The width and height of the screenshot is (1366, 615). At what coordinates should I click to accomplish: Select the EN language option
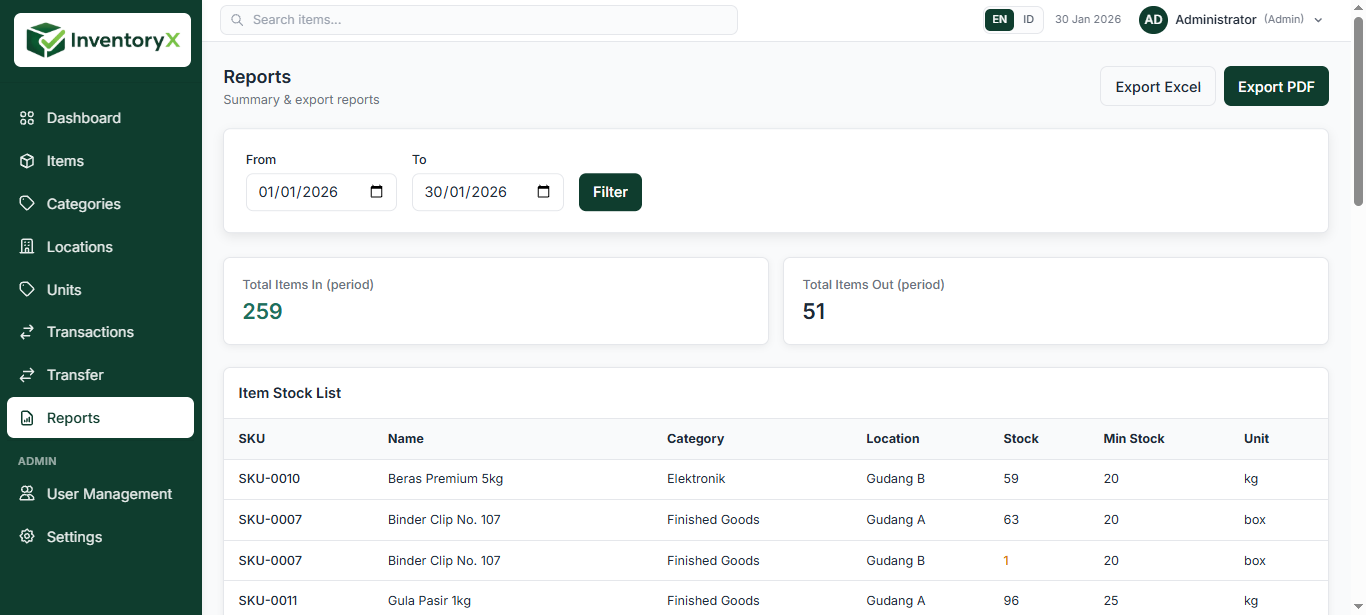[999, 20]
